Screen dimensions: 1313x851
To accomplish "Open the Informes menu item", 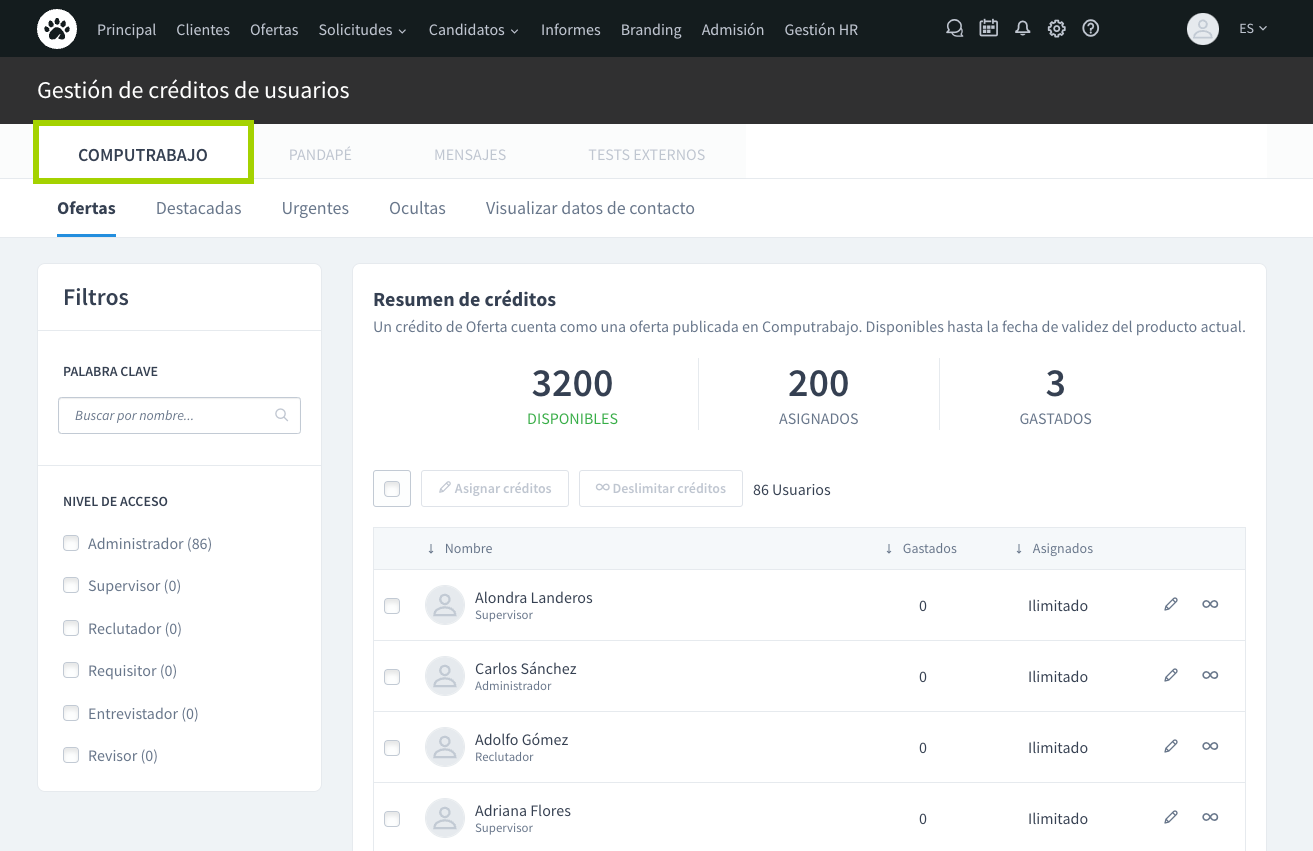I will coord(570,30).
